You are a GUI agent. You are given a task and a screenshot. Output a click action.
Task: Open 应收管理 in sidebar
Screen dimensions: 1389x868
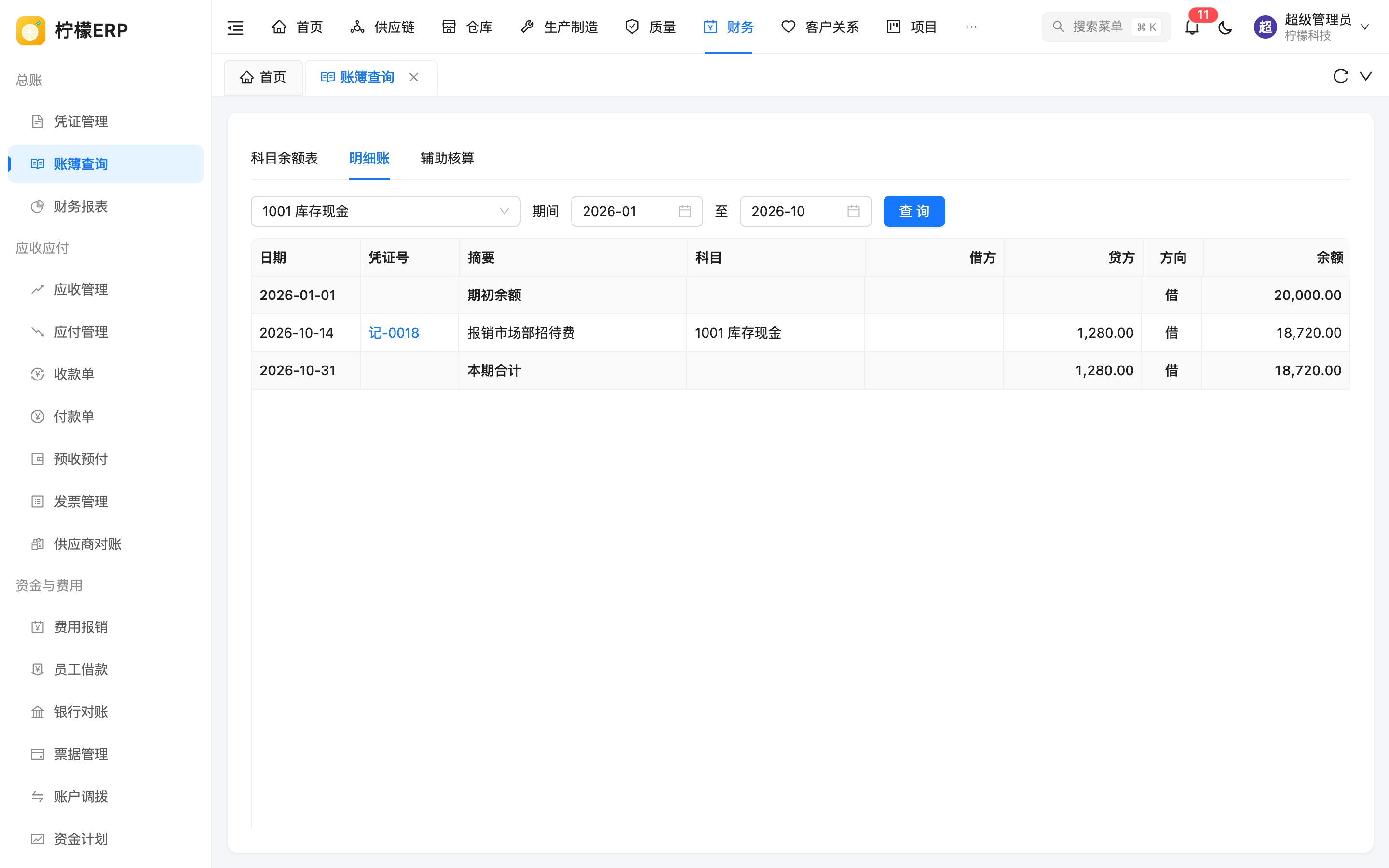pyautogui.click(x=106, y=289)
